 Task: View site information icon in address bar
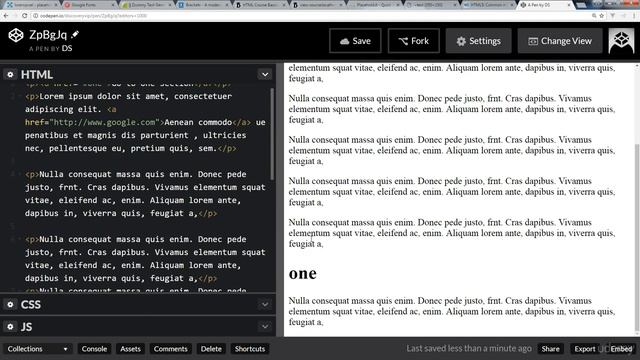pos(36,16)
